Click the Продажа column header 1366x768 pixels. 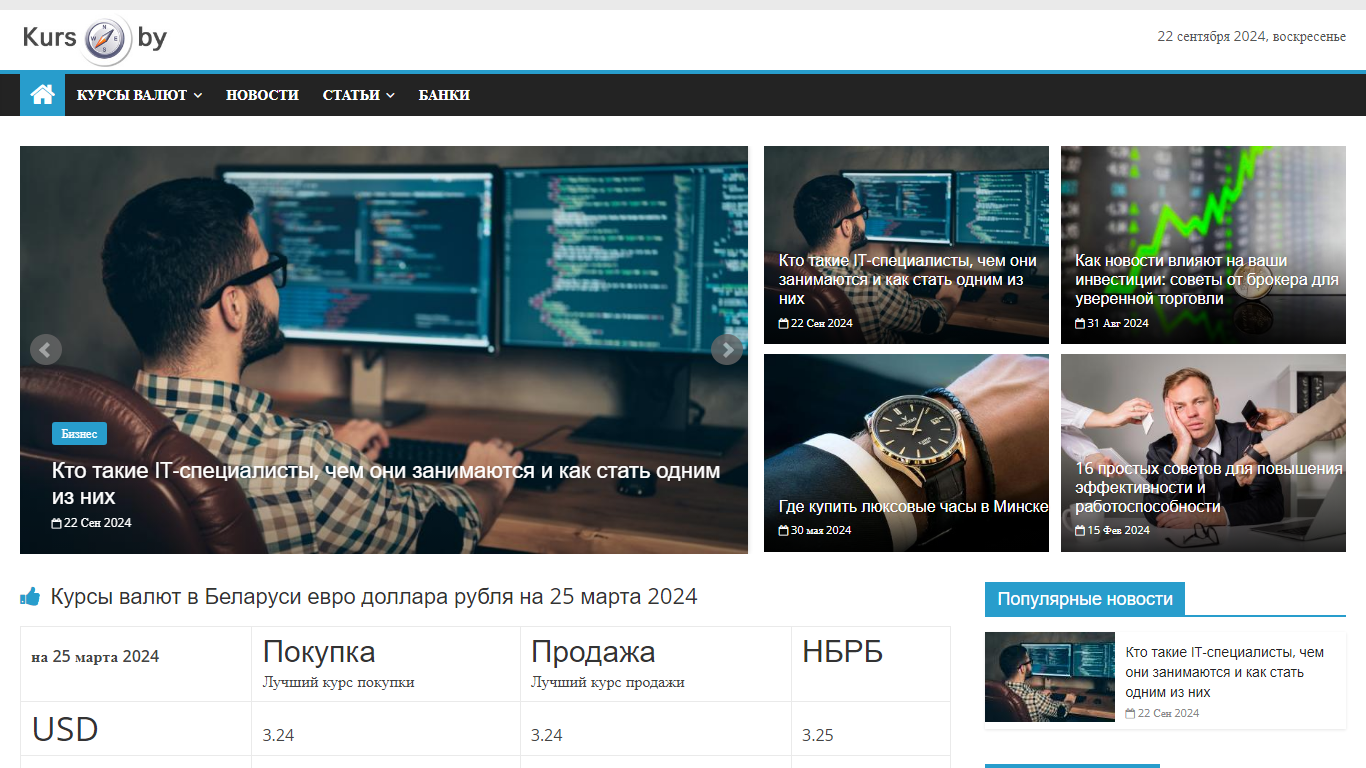(x=593, y=652)
